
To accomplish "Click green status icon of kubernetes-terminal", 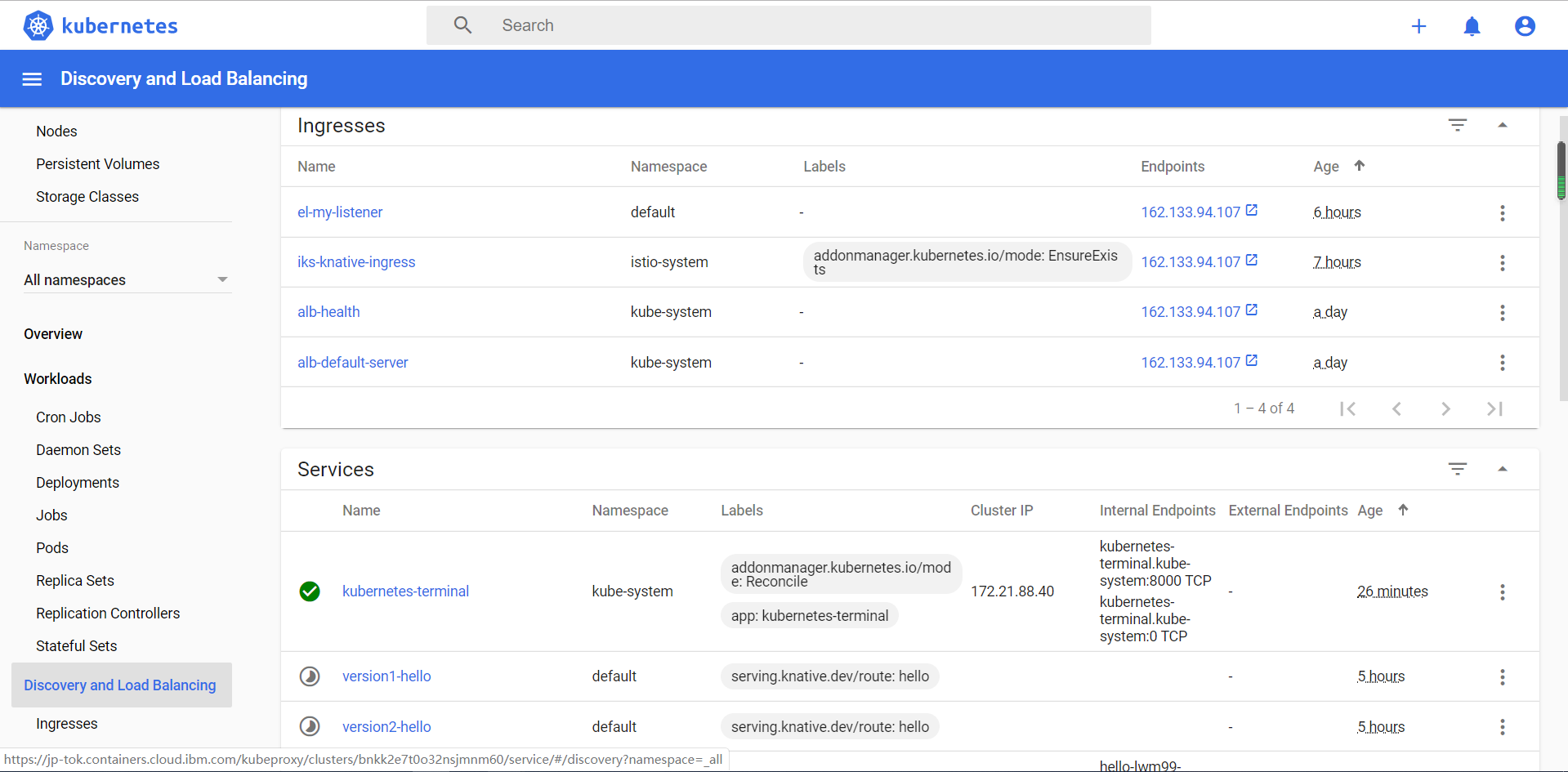I will [x=310, y=591].
